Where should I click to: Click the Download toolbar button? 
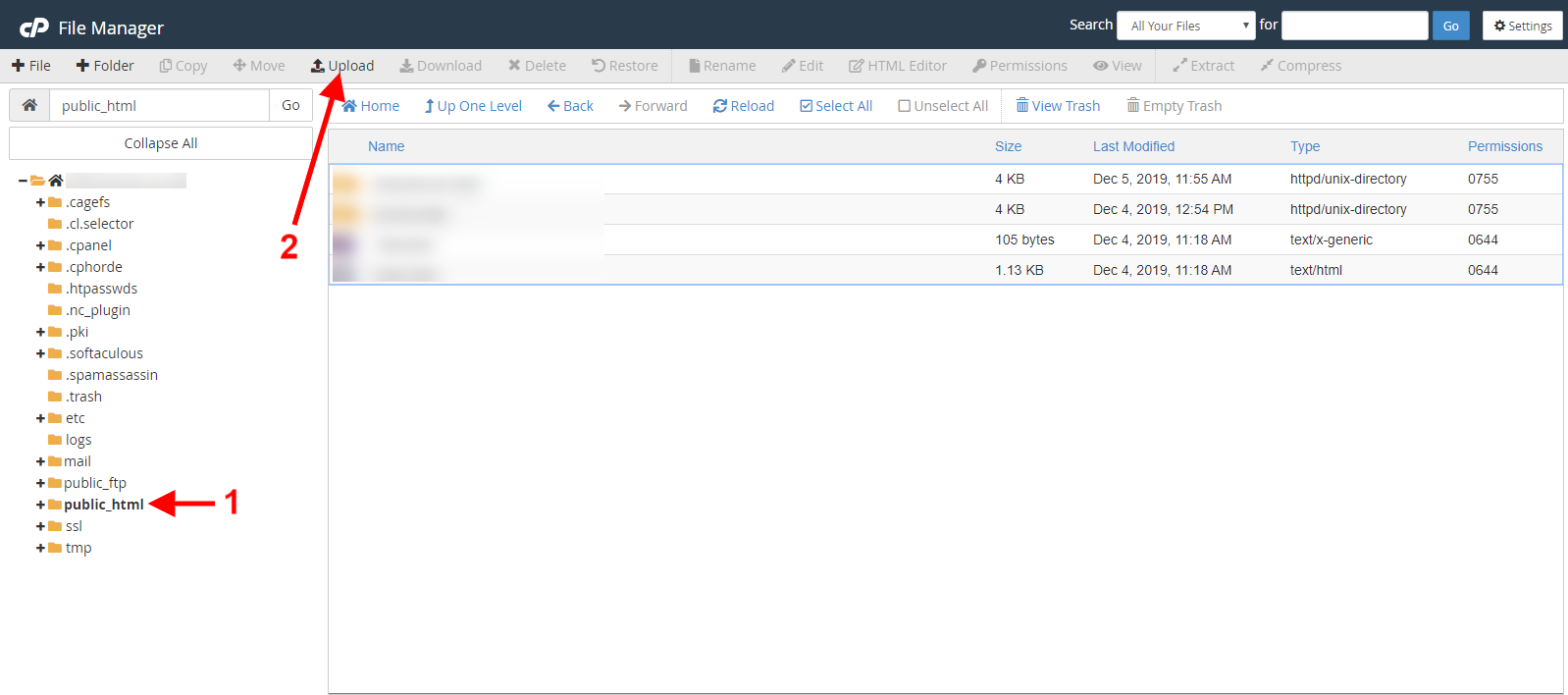click(441, 66)
